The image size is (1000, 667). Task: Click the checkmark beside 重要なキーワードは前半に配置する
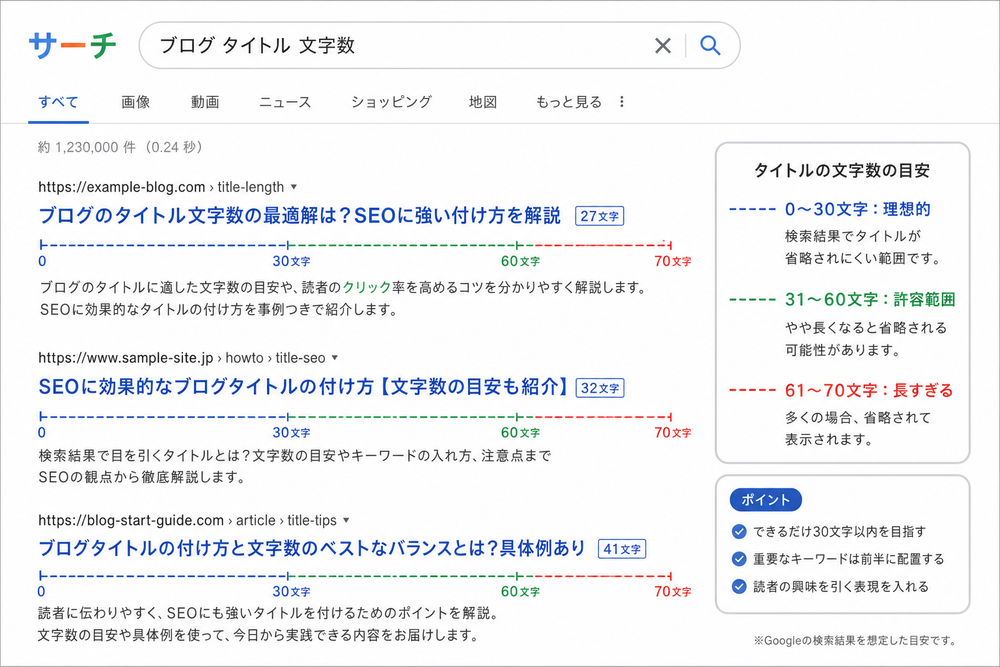click(739, 559)
